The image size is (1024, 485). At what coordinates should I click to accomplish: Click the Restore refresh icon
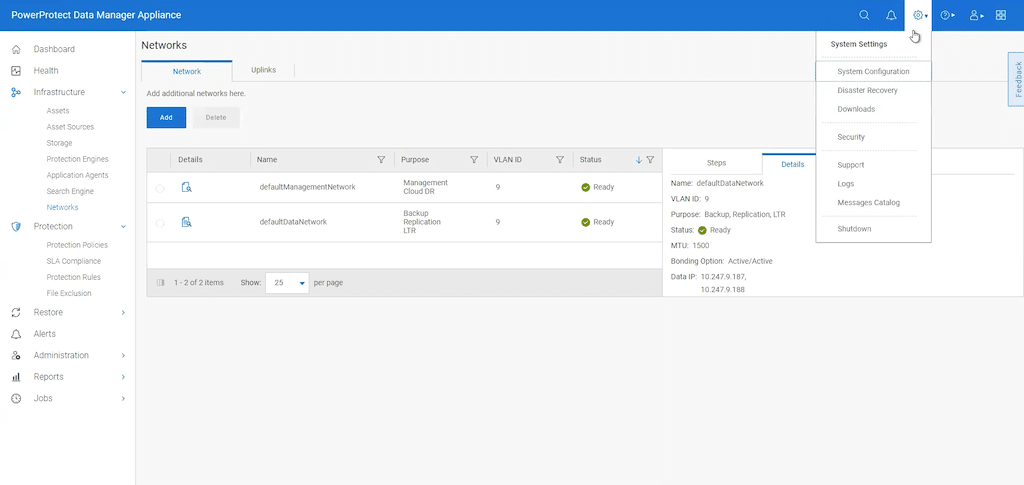pyautogui.click(x=17, y=313)
